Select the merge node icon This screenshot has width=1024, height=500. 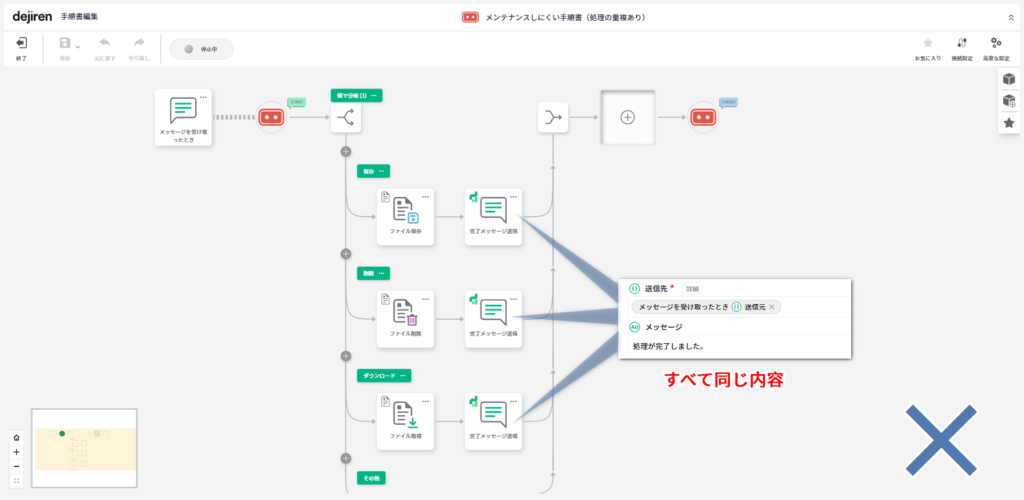[553, 117]
